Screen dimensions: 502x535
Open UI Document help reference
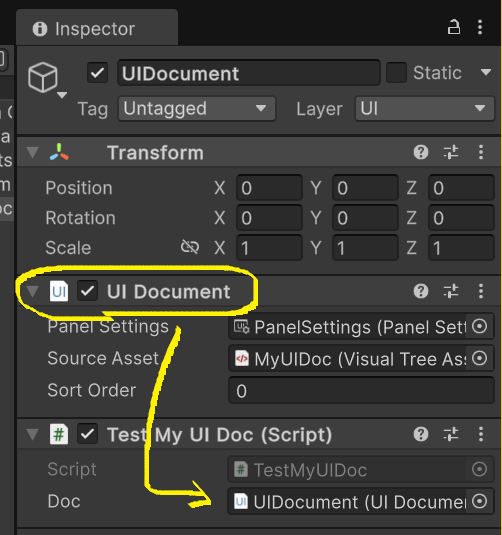point(421,291)
